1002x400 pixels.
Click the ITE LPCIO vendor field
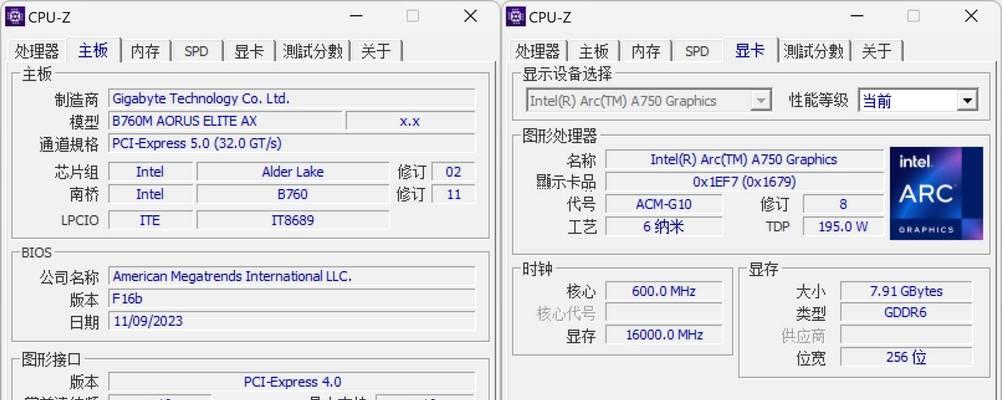[150, 220]
